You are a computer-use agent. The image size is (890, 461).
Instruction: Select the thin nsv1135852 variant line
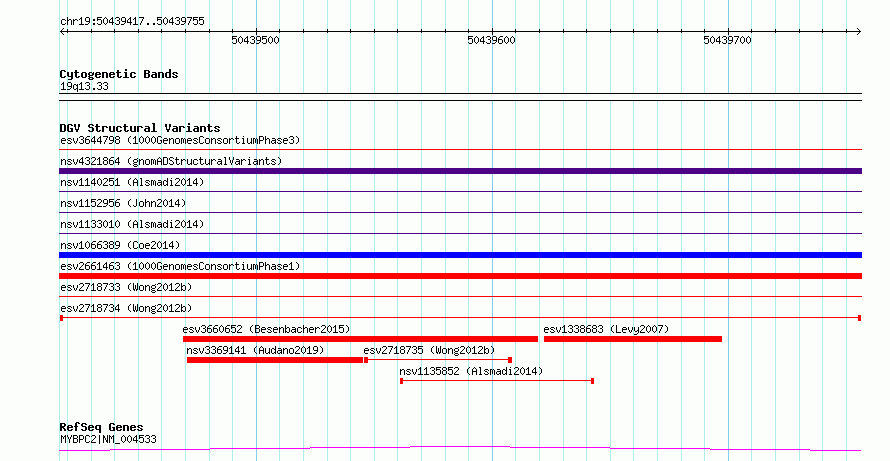coord(497,381)
